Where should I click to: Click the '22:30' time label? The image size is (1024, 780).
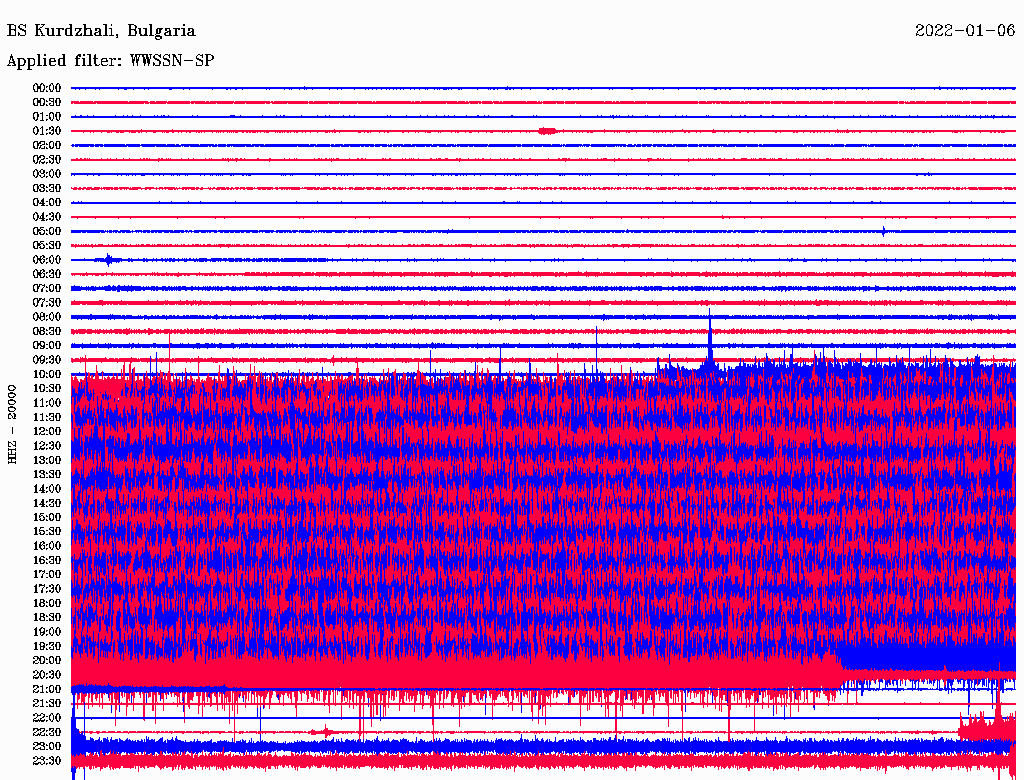tap(47, 732)
